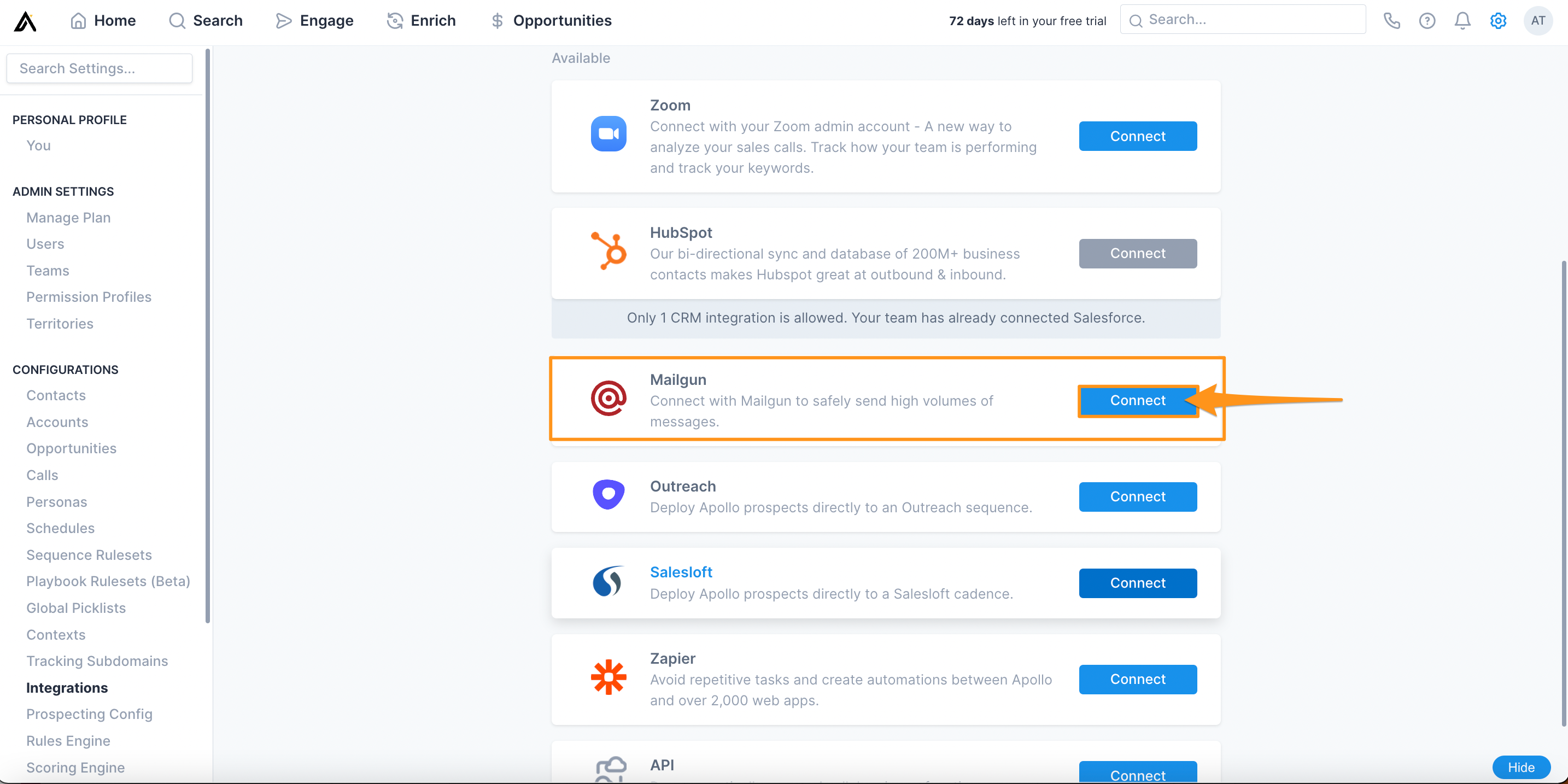This screenshot has width=1568, height=784.
Task: Focus the top global Search field
Action: (x=1243, y=20)
